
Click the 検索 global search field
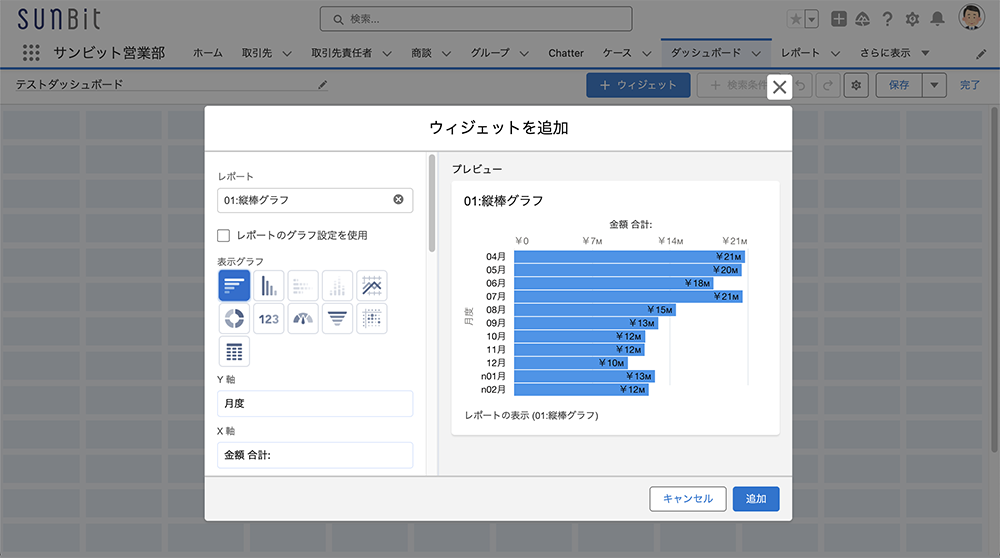[x=476, y=19]
